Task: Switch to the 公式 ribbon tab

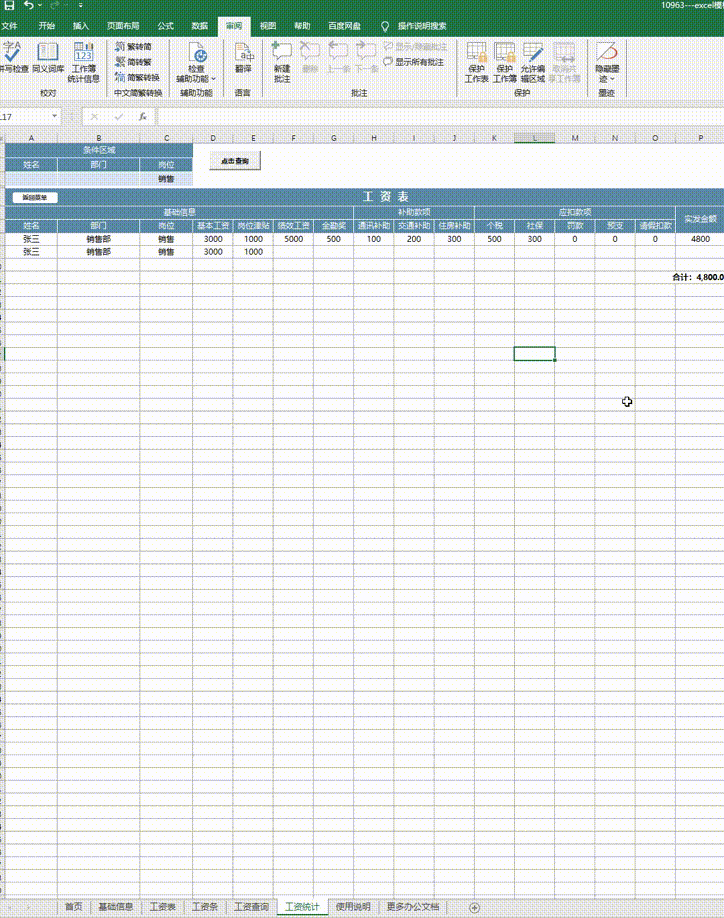Action: click(166, 26)
